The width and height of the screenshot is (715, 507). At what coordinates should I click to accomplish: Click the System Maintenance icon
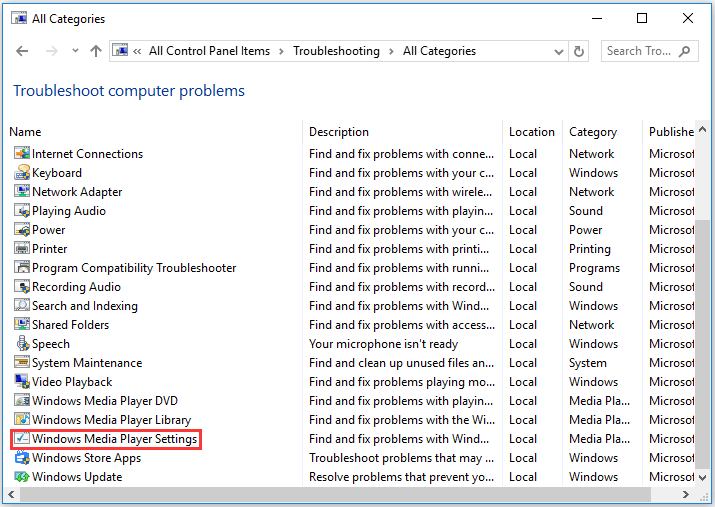[21, 362]
